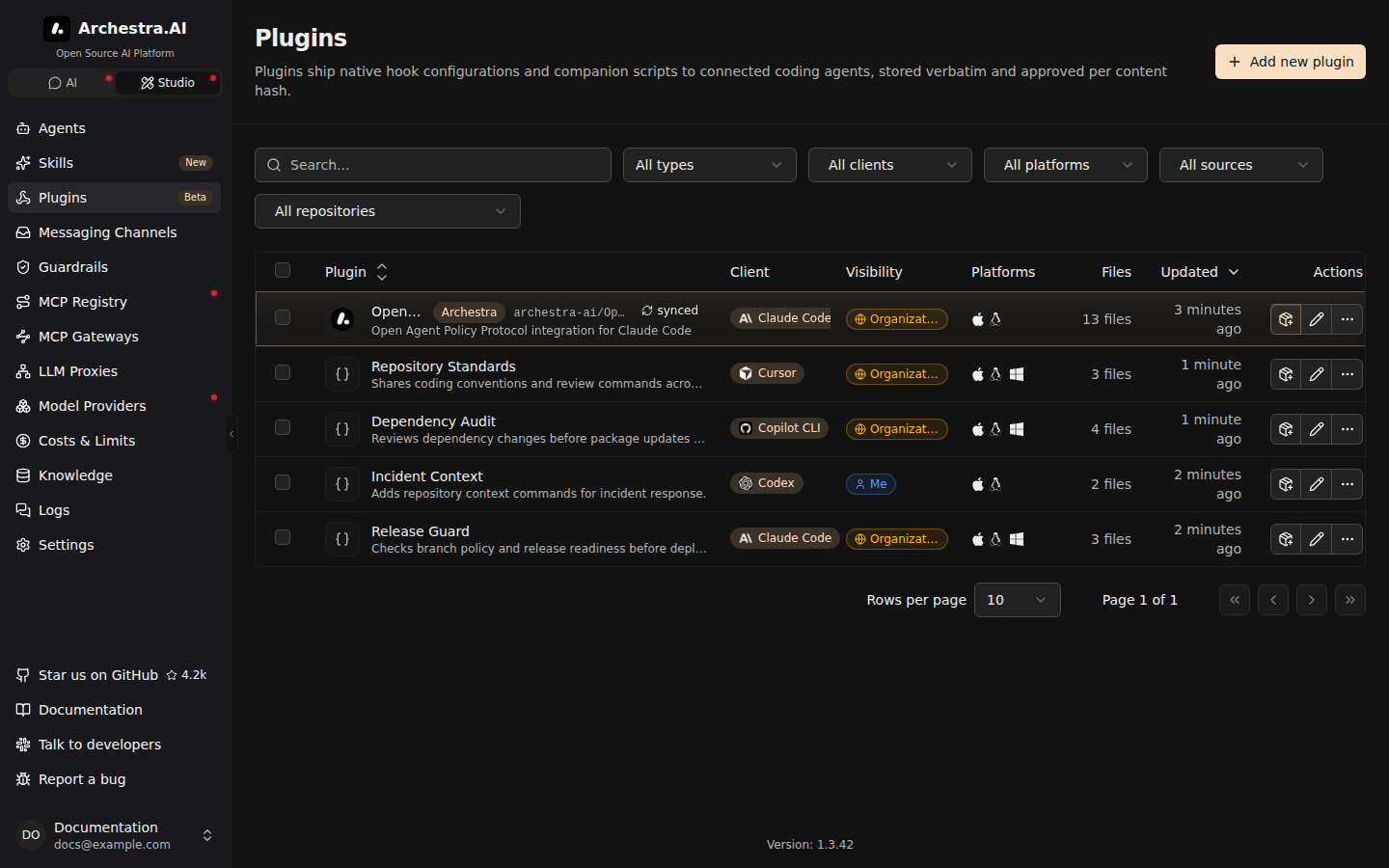Open MCP Registry
1389x868 pixels.
click(114, 302)
